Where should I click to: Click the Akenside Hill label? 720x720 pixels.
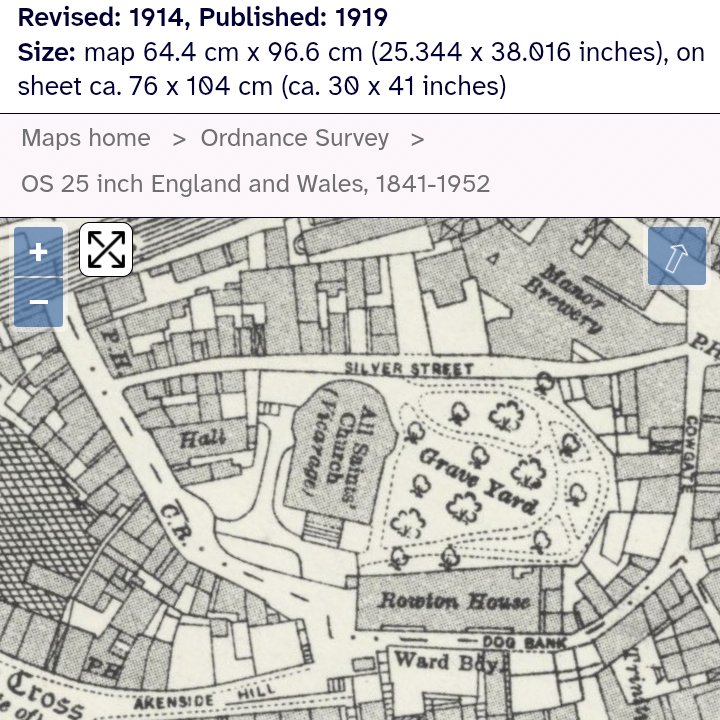pos(204,697)
